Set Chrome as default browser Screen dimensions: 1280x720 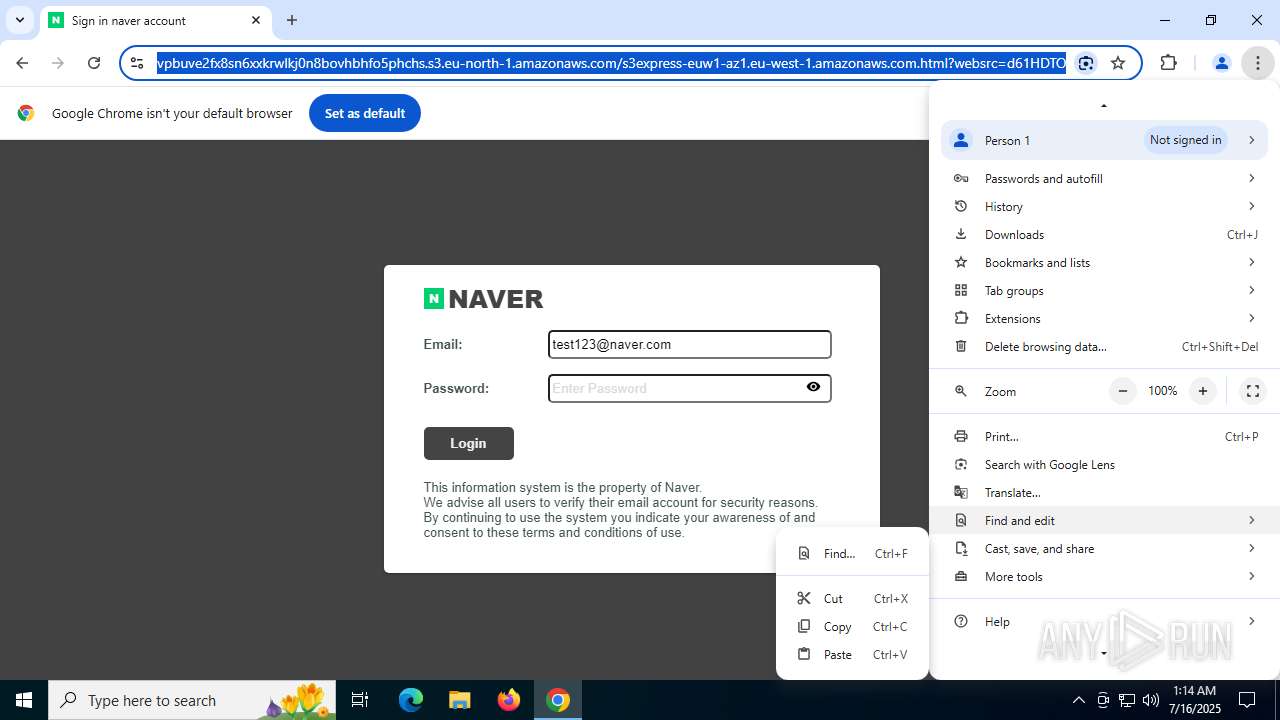[x=364, y=113]
